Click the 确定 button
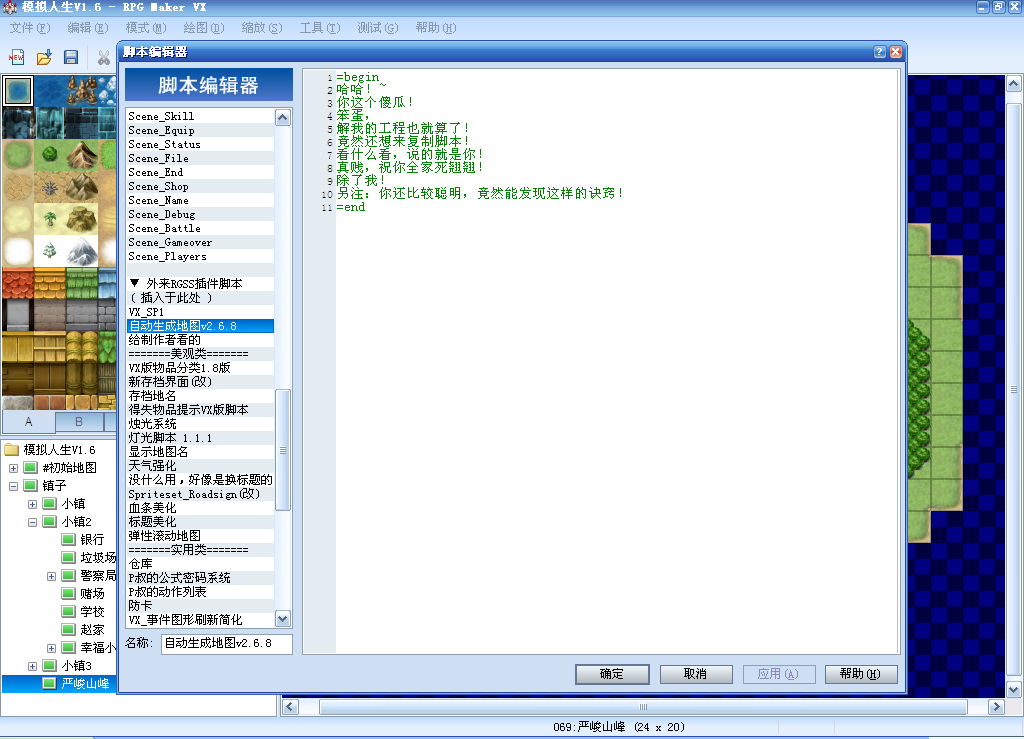 pos(612,674)
